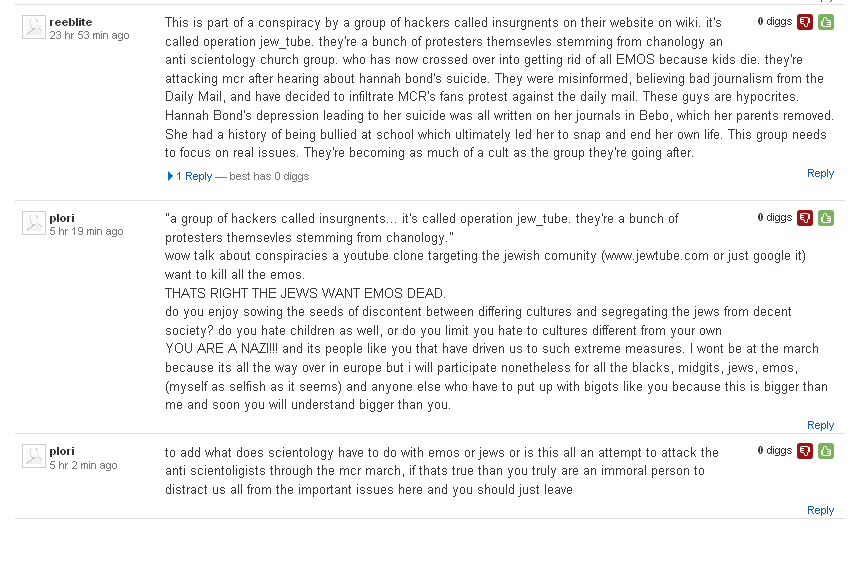Click the '0 diggs' count on plori's 5 hr 19 min comment
The height and width of the screenshot is (565, 860).
point(774,217)
